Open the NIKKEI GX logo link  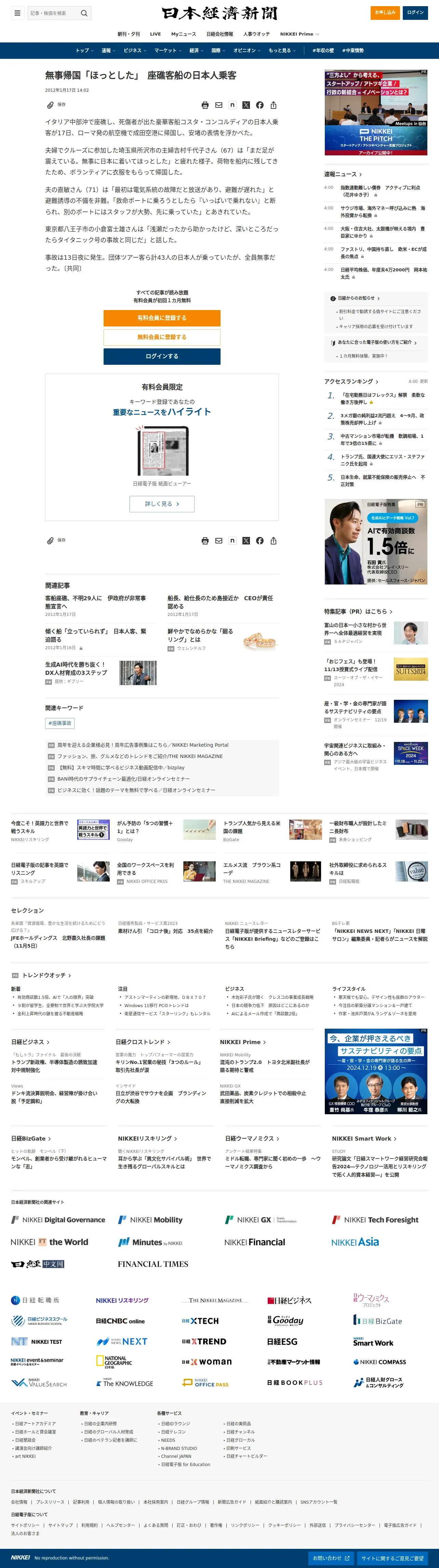click(x=261, y=1220)
